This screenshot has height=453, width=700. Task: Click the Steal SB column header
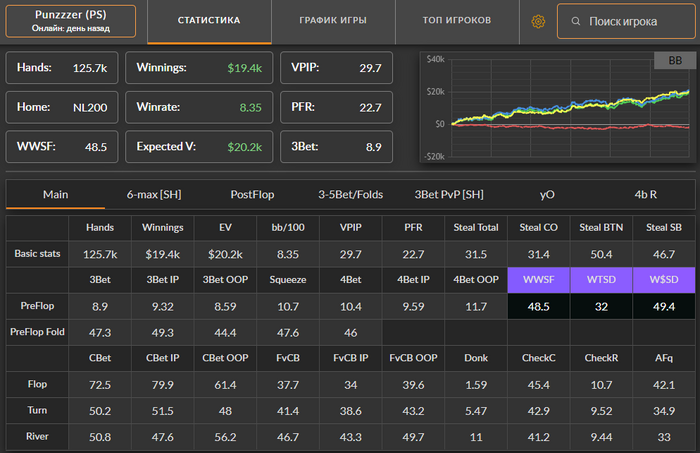664,228
